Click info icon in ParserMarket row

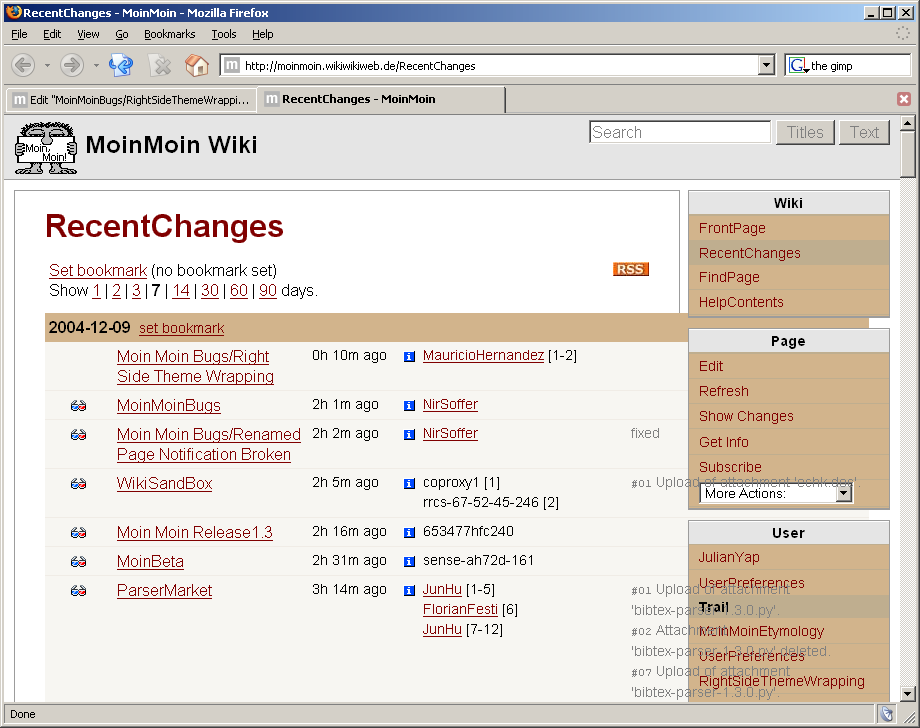point(410,591)
